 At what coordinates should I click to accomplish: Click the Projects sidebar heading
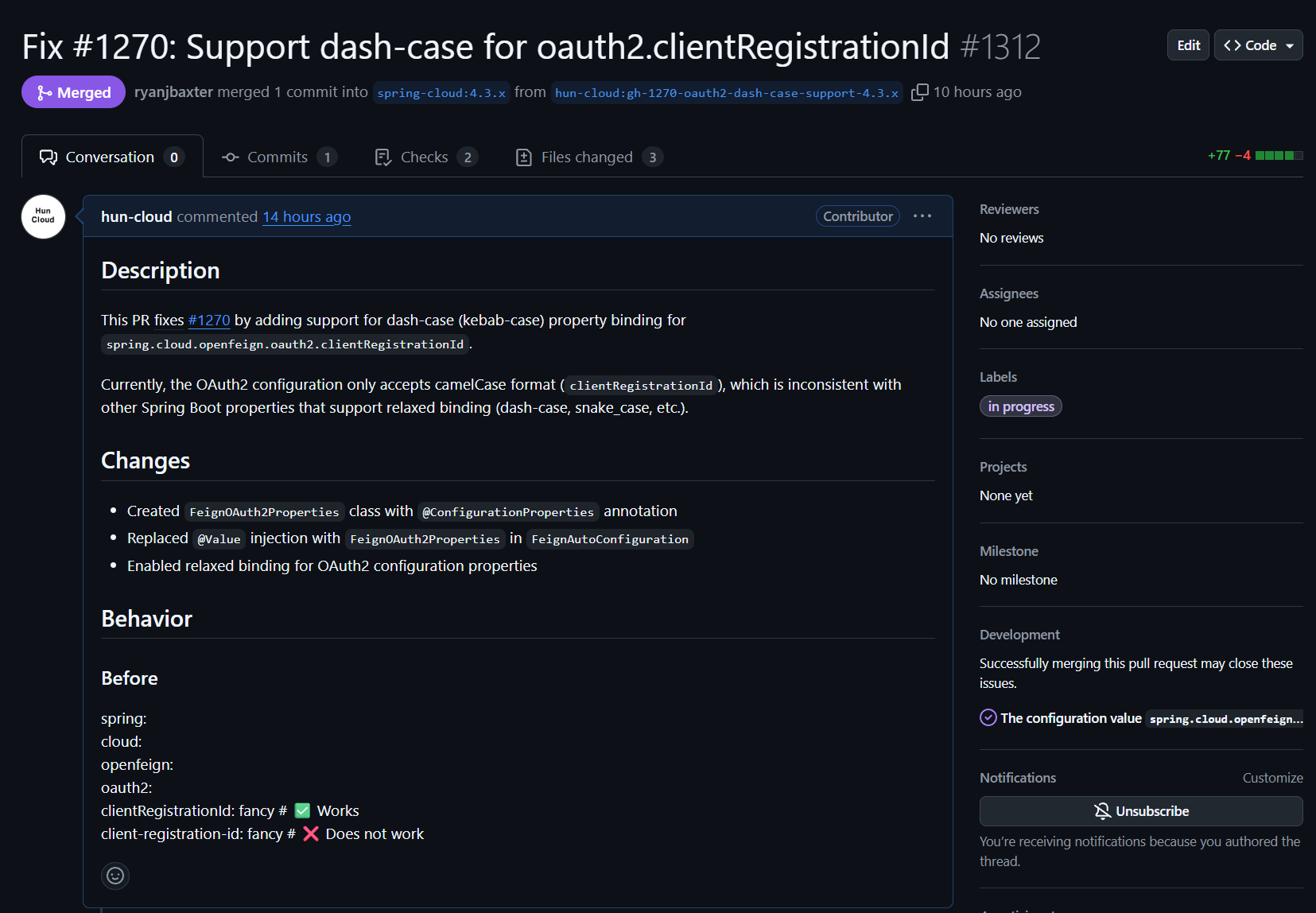click(x=1003, y=467)
